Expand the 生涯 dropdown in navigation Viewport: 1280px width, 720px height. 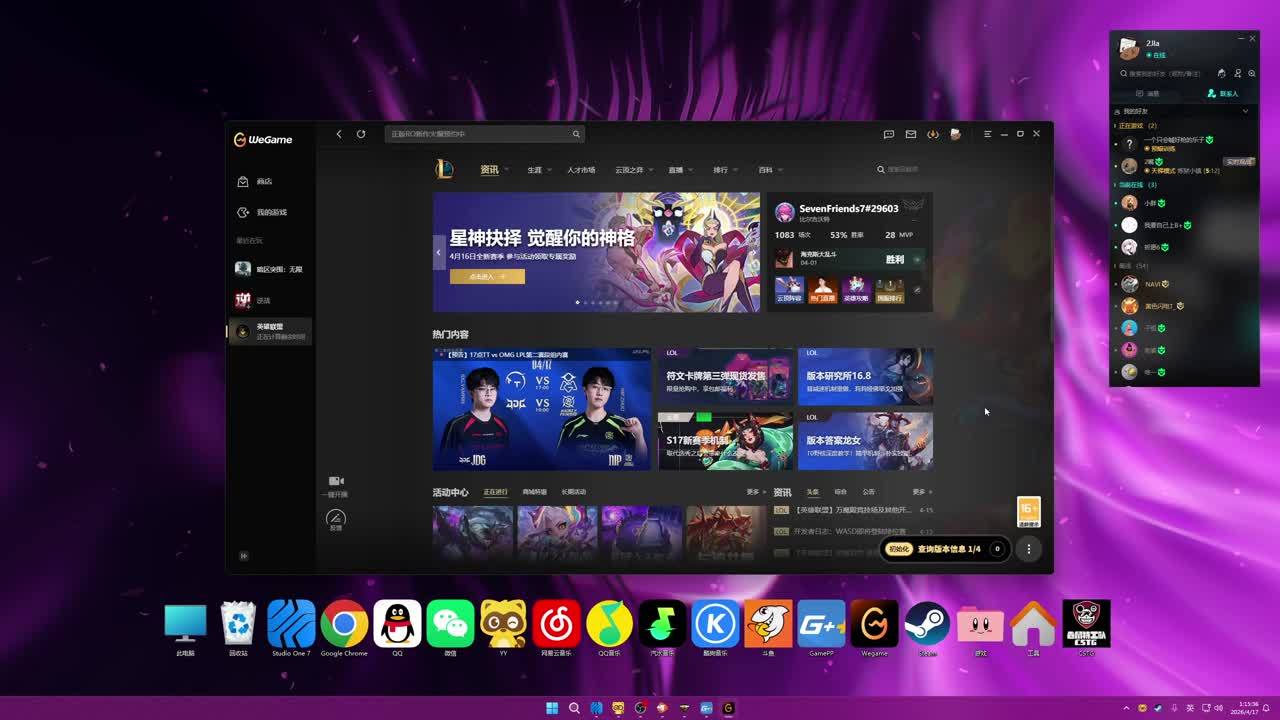[x=539, y=170]
